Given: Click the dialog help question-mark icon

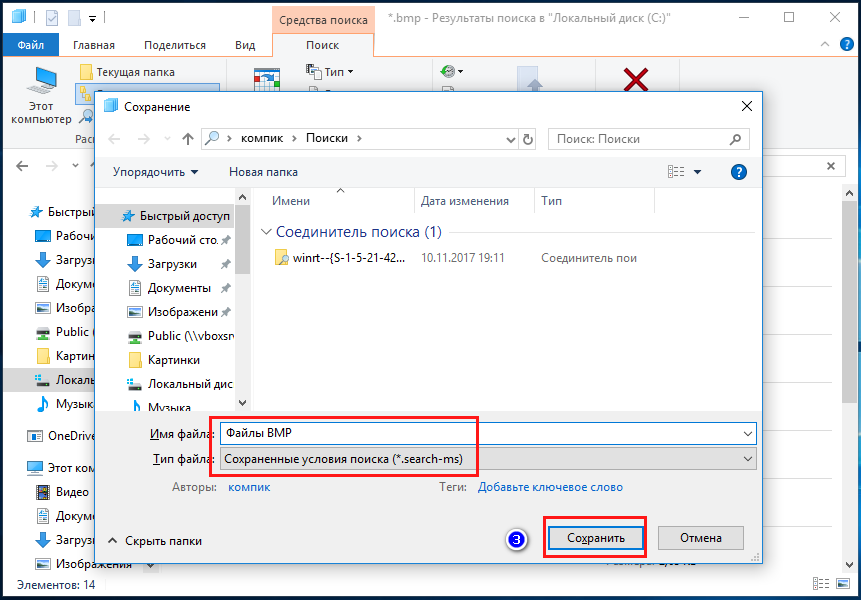Looking at the screenshot, I should click(x=739, y=172).
